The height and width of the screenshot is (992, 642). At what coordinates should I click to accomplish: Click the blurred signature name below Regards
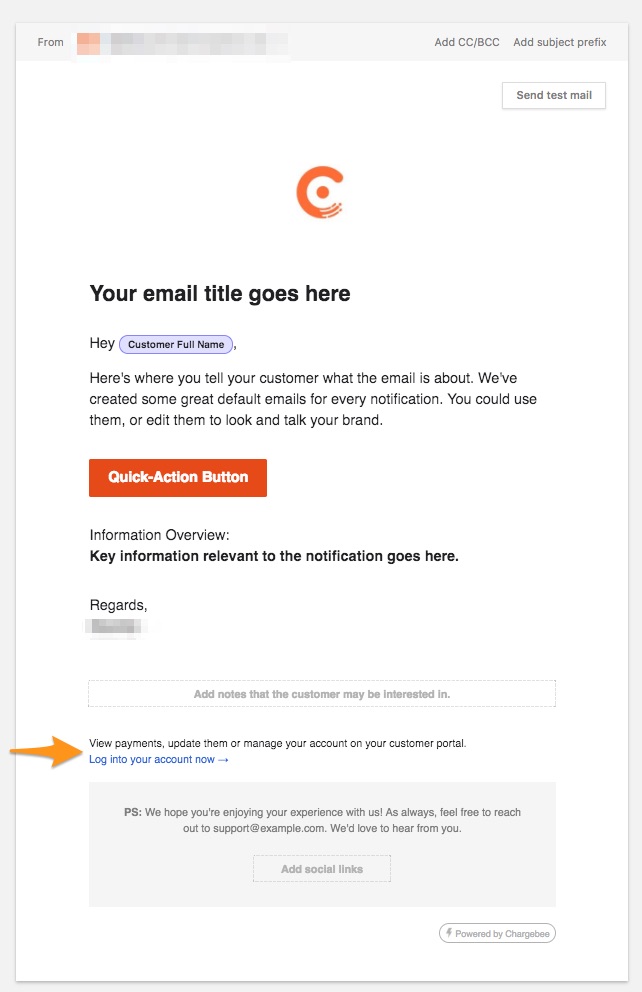(118, 627)
